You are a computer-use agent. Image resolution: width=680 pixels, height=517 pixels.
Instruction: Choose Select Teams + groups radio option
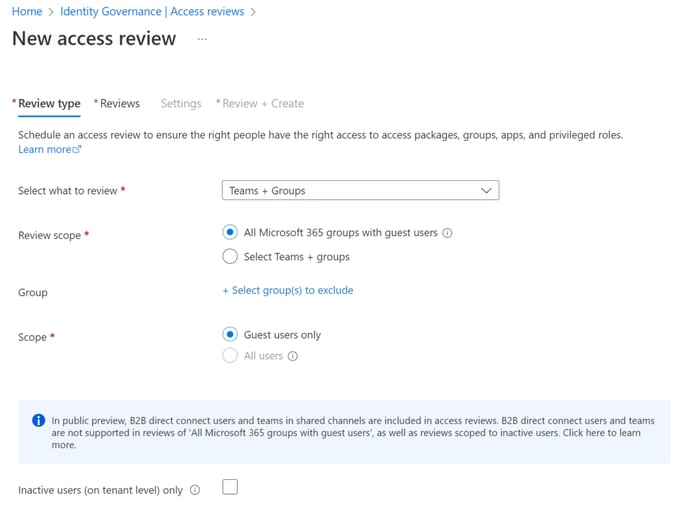click(x=230, y=256)
